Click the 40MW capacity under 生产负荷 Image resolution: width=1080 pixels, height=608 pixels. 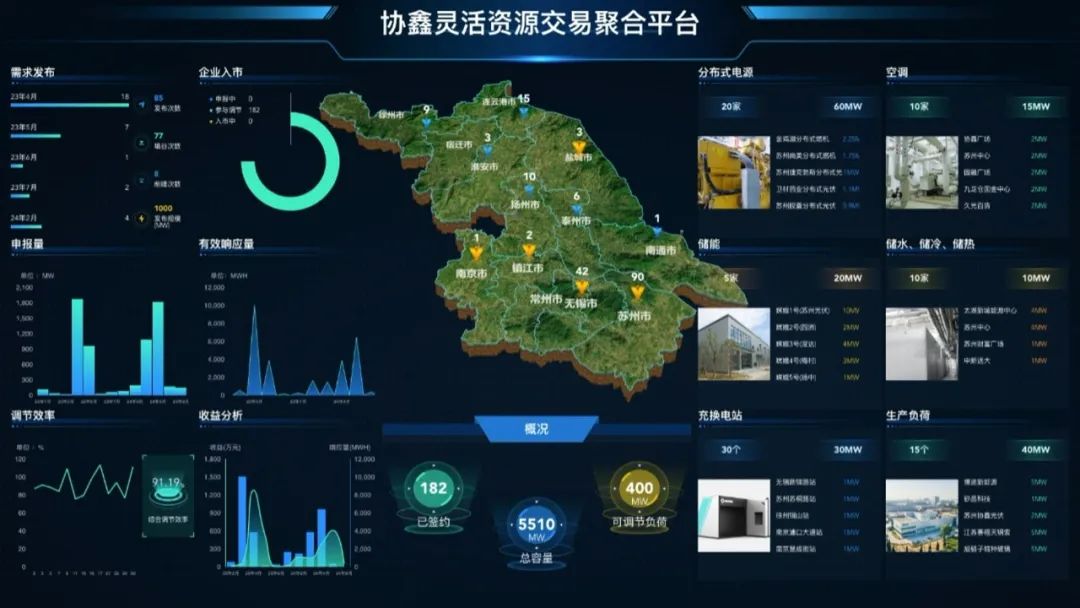click(1036, 450)
